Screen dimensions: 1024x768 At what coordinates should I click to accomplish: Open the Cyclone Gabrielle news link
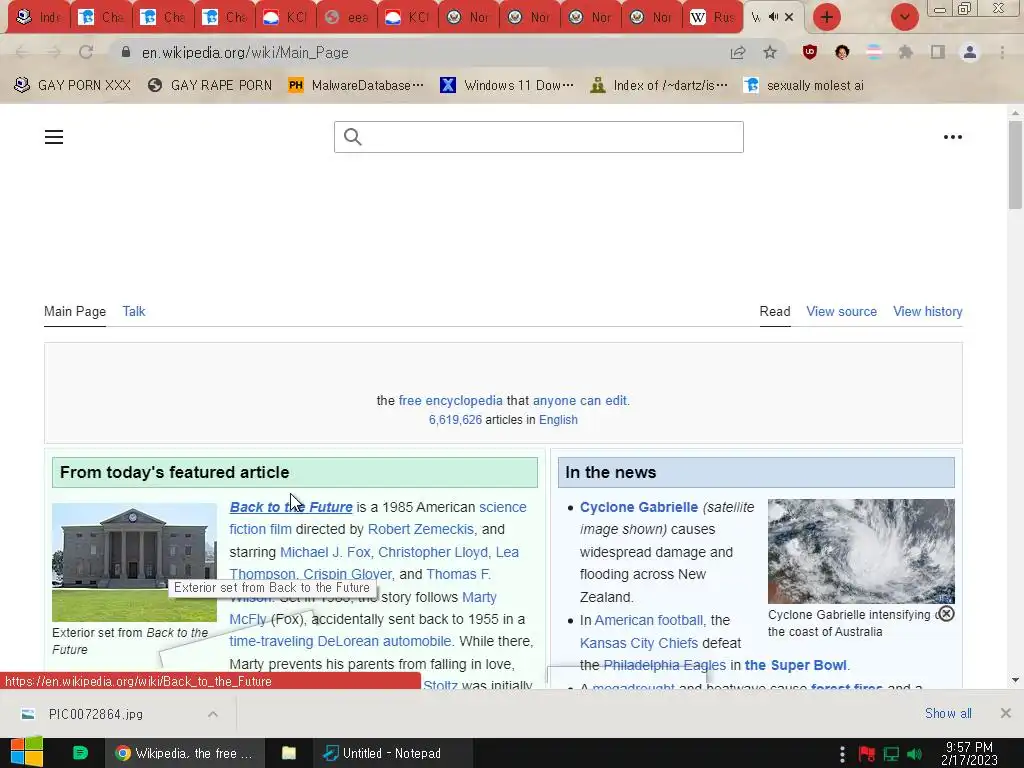[x=639, y=507]
